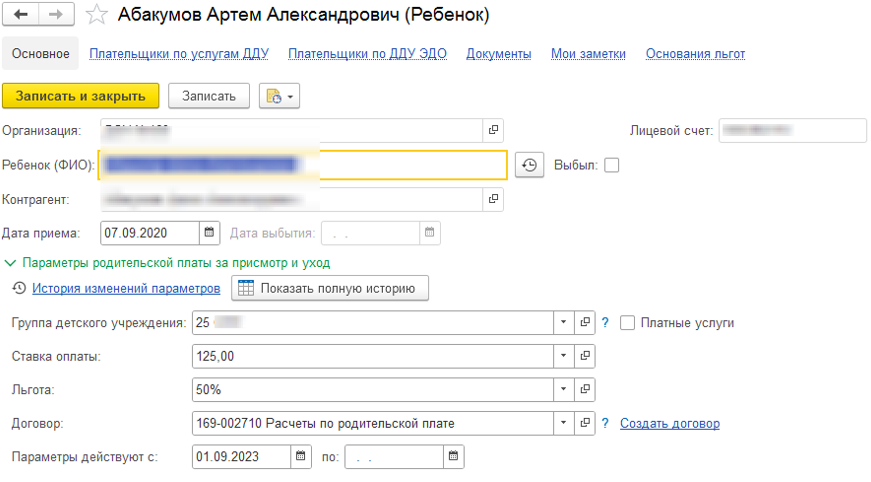Click the Создать договор link
This screenshot has height=482, width=871.
tap(669, 423)
